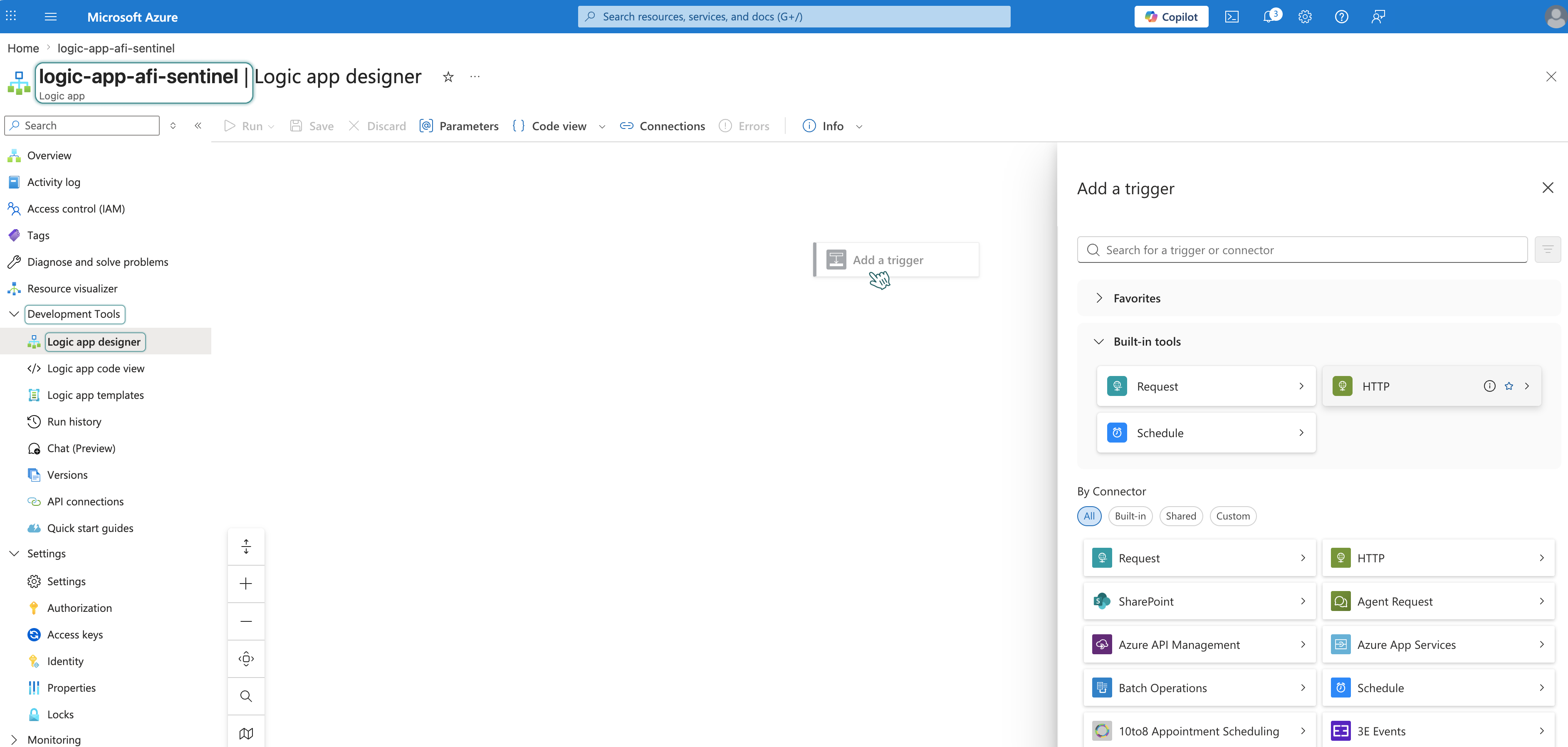The height and width of the screenshot is (747, 1568).
Task: Select the Shared connector filter
Action: [1181, 516]
